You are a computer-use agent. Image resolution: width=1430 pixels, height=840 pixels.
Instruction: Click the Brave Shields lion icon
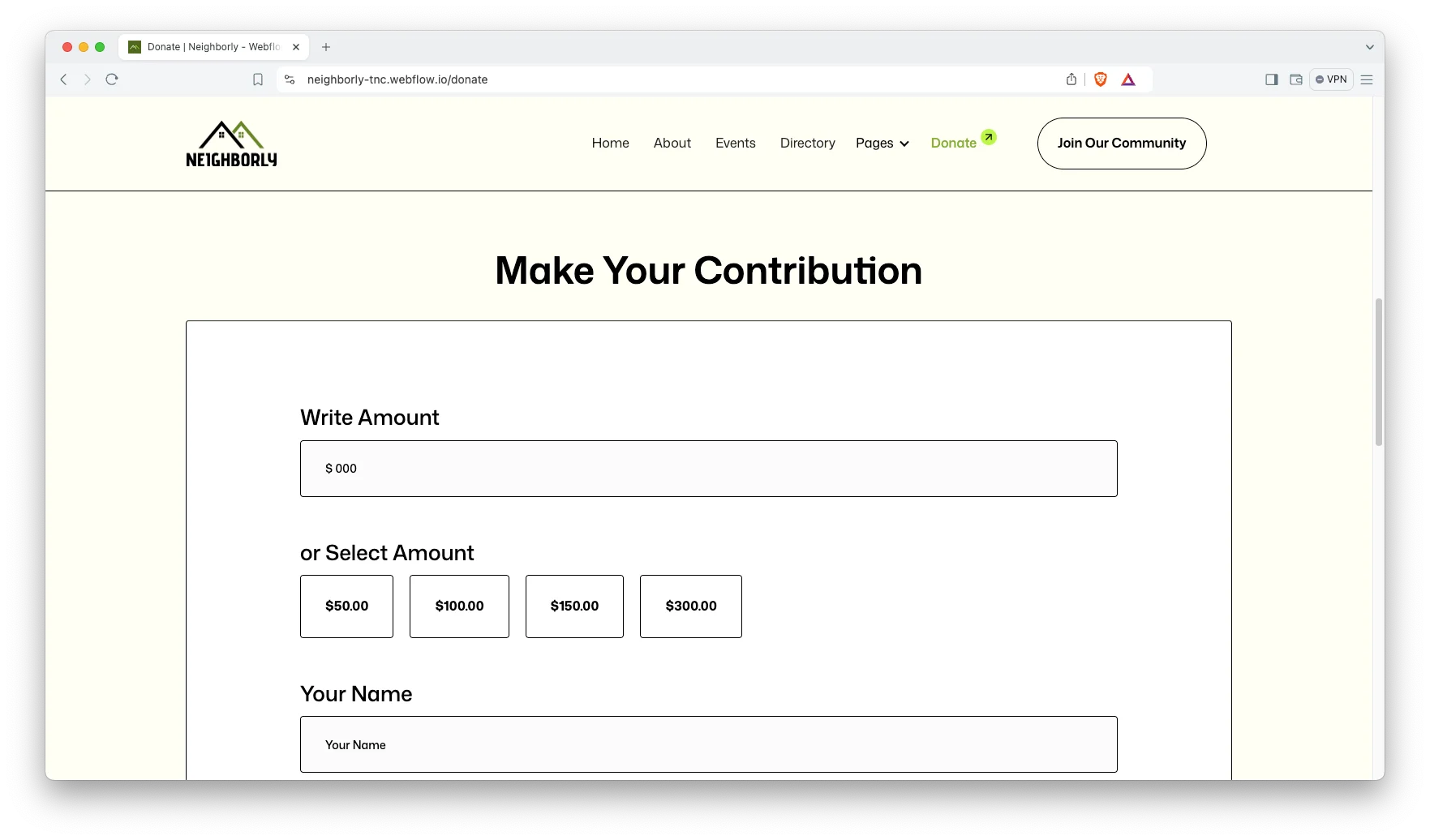pos(1101,79)
